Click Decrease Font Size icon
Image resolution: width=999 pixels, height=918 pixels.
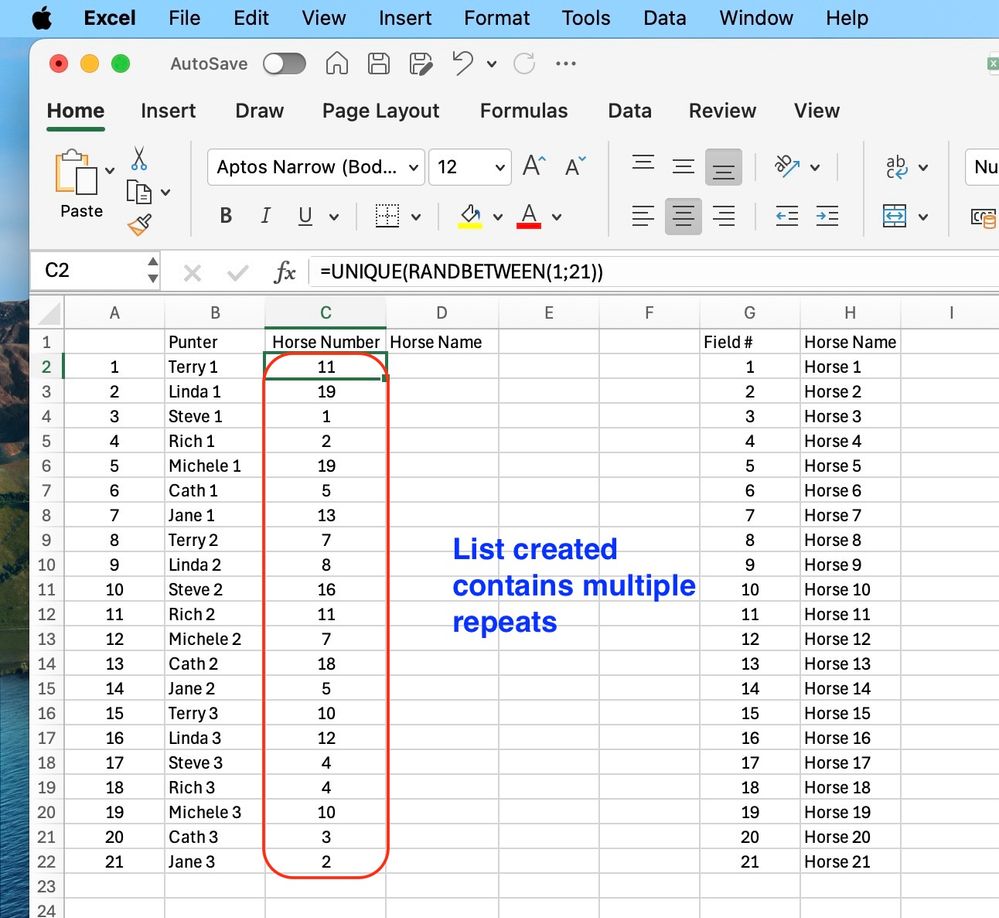click(575, 166)
